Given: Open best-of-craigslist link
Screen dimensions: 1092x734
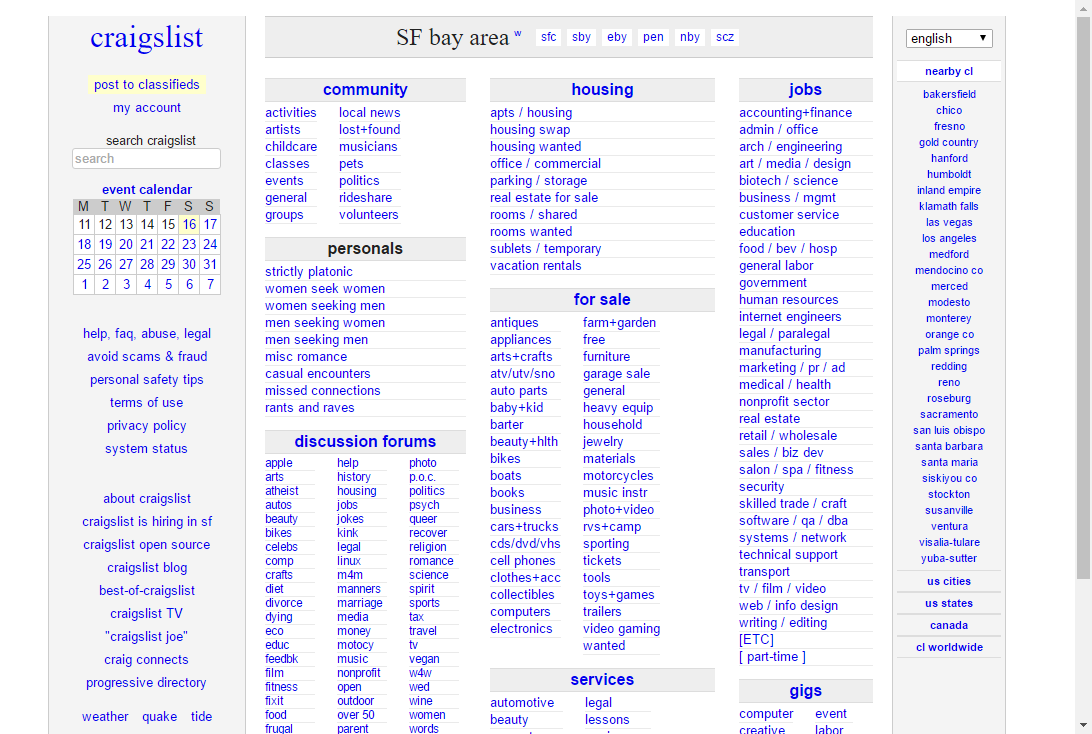Looking at the screenshot, I should point(146,591).
